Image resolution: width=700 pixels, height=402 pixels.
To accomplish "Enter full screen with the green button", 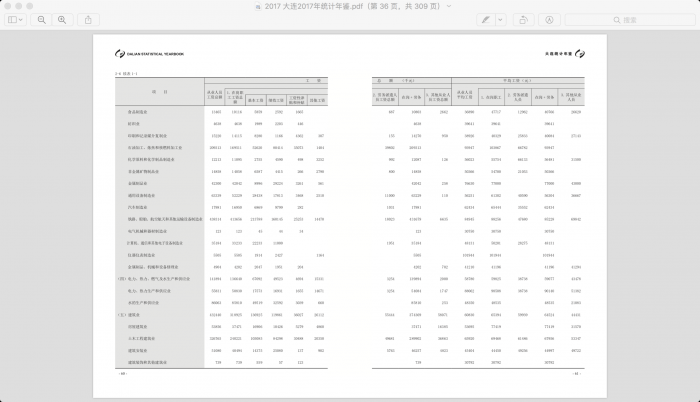I will [x=32, y=6].
